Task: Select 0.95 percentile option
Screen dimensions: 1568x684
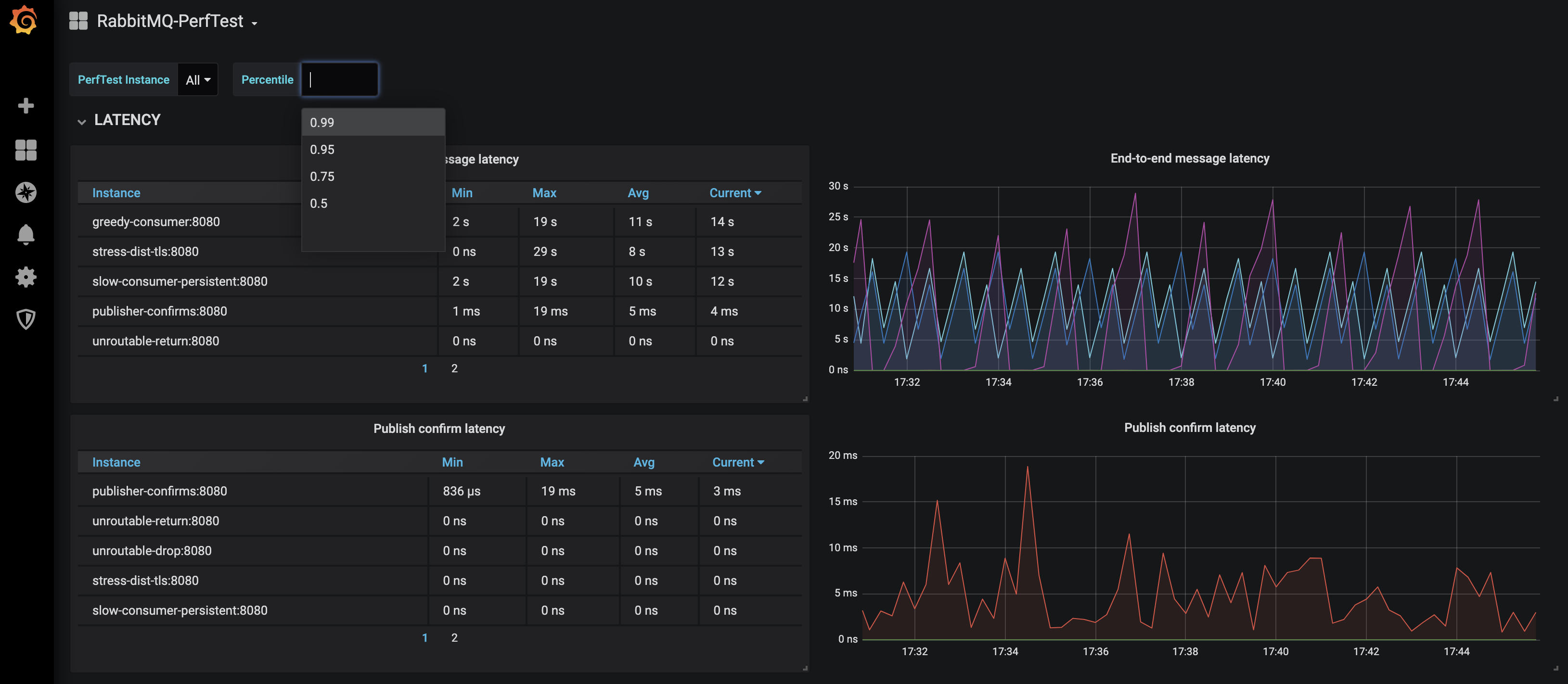Action: [x=322, y=150]
